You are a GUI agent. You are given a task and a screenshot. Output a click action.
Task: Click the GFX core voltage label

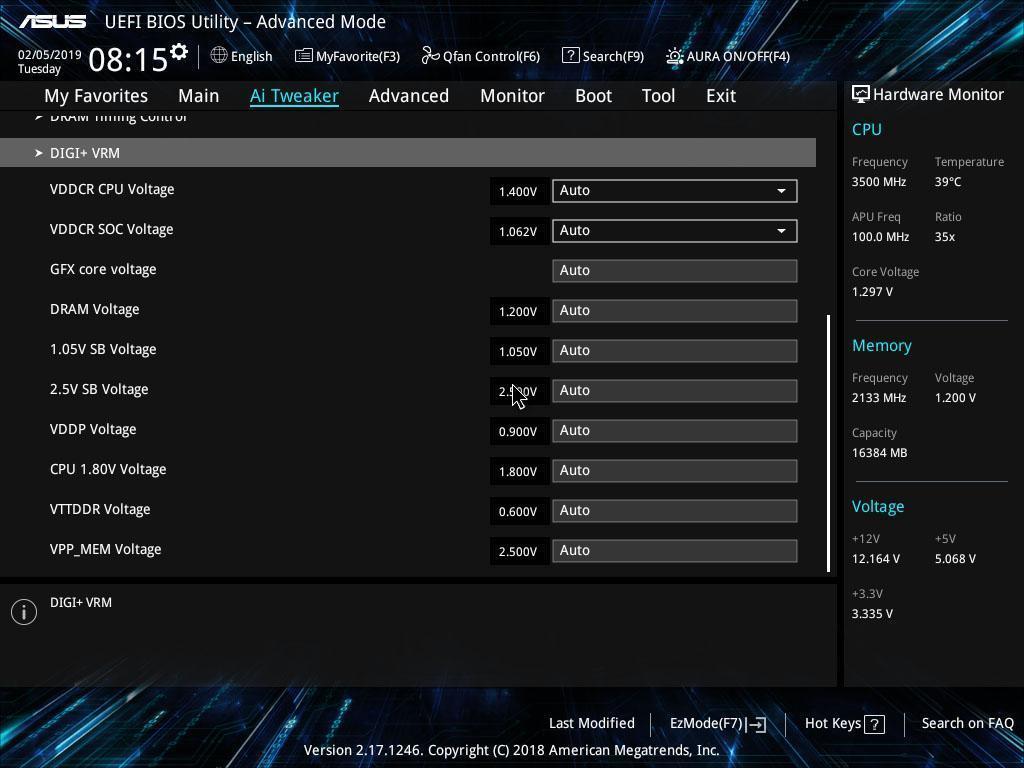coord(103,269)
